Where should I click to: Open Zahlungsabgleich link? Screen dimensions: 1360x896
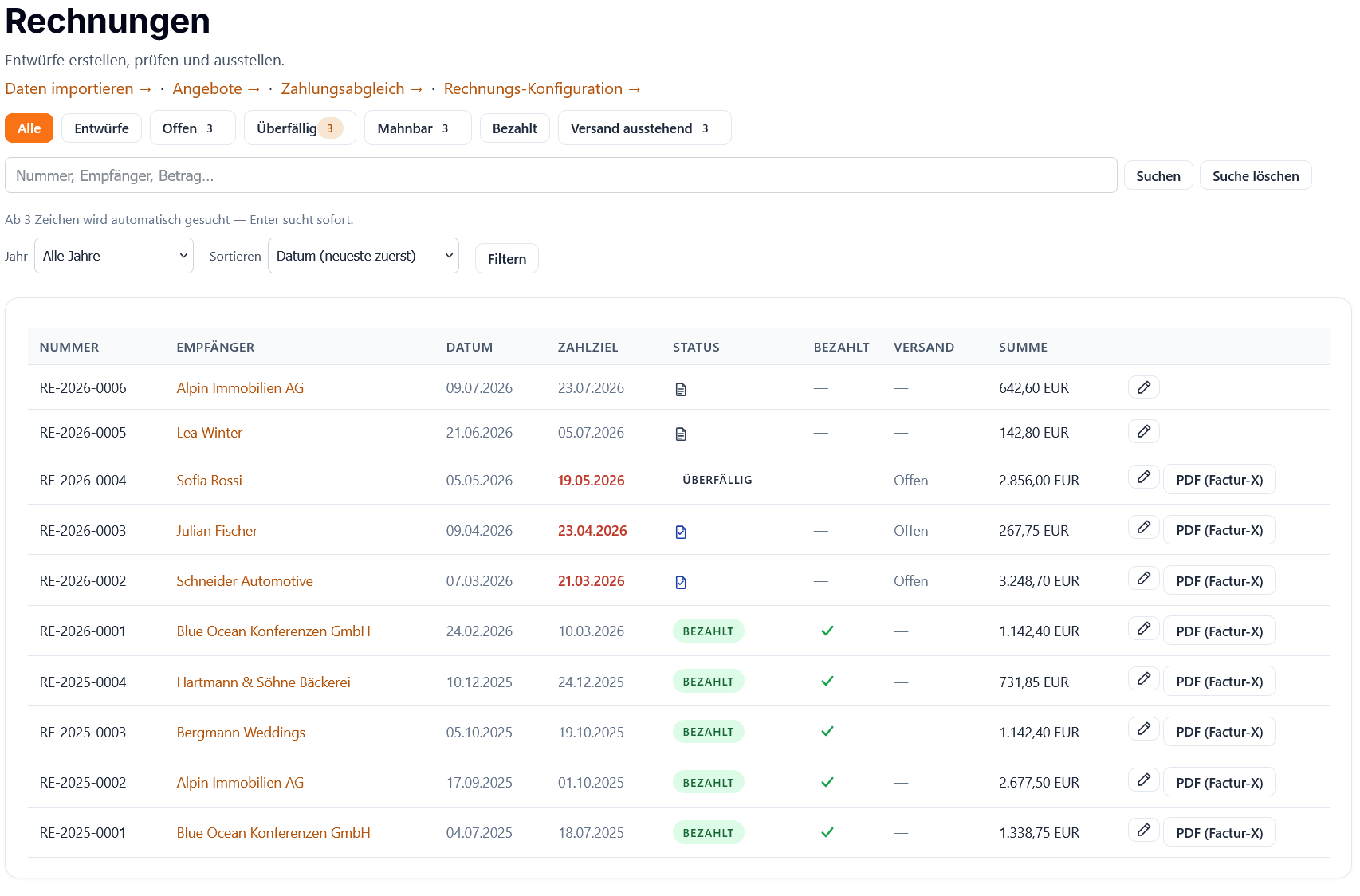(x=352, y=88)
